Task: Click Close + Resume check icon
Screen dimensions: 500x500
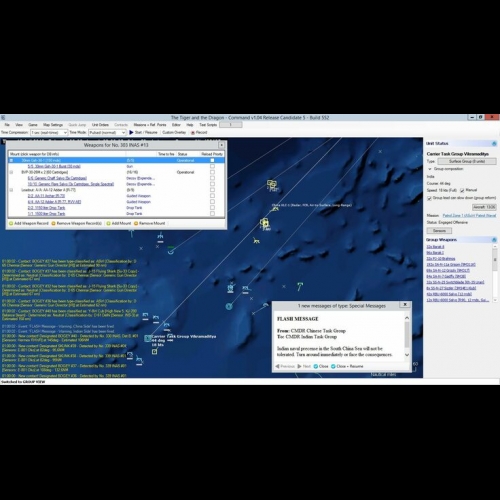Action: (333, 366)
